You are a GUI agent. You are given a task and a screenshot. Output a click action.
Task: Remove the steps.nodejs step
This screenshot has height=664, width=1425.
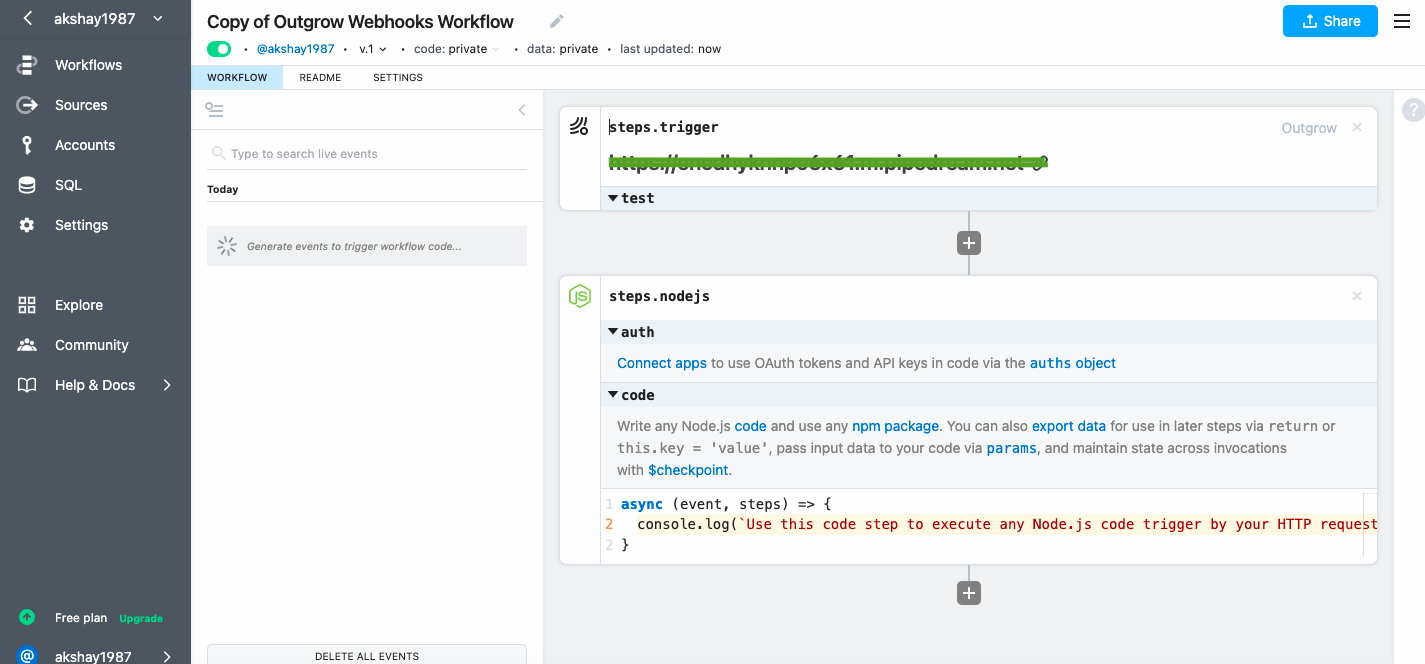(1357, 296)
